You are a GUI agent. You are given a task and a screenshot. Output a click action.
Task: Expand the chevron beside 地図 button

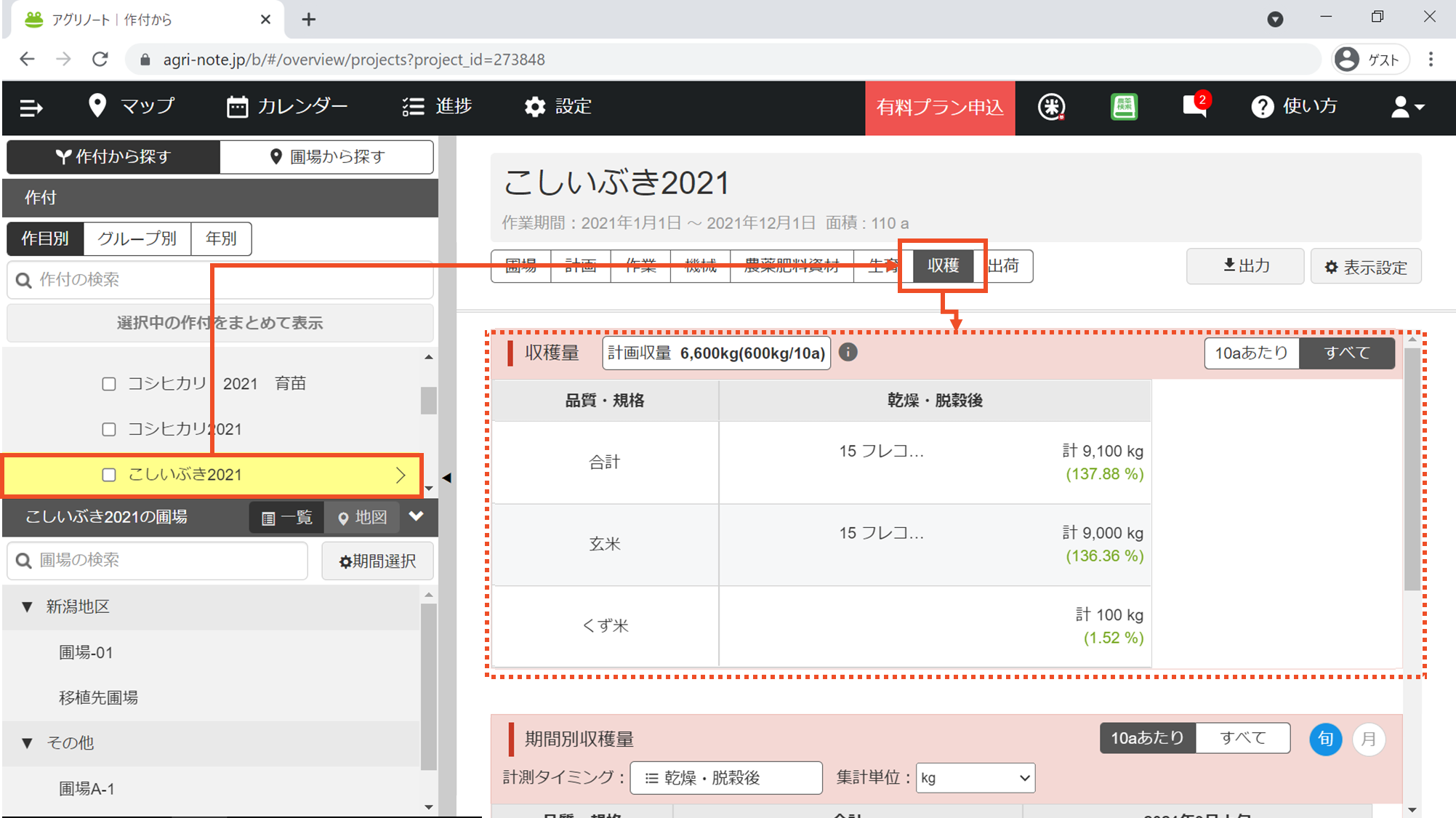click(x=417, y=516)
